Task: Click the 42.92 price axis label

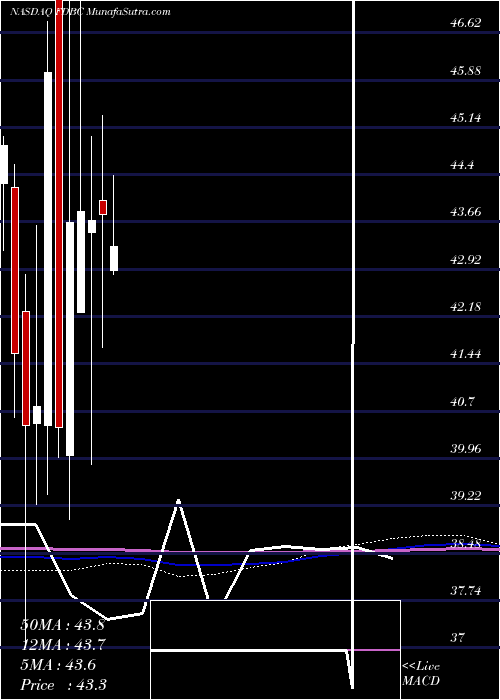Action: (466, 260)
